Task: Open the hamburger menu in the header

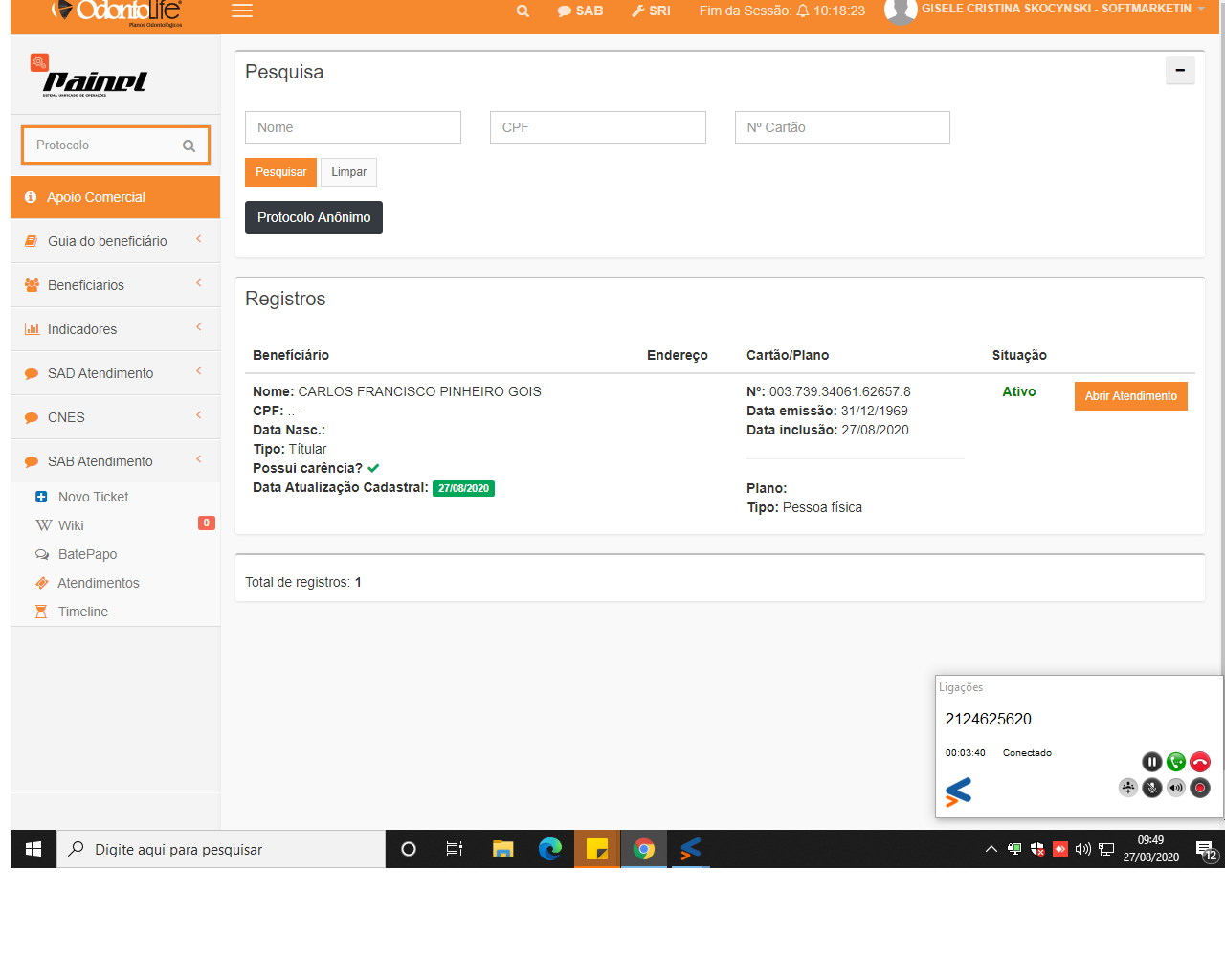Action: coord(242,11)
